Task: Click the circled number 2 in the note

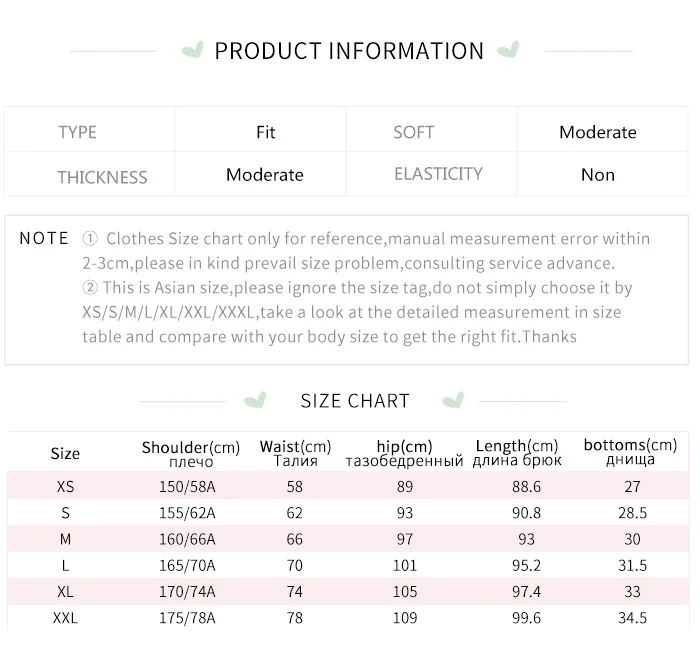Action: [x=90, y=288]
